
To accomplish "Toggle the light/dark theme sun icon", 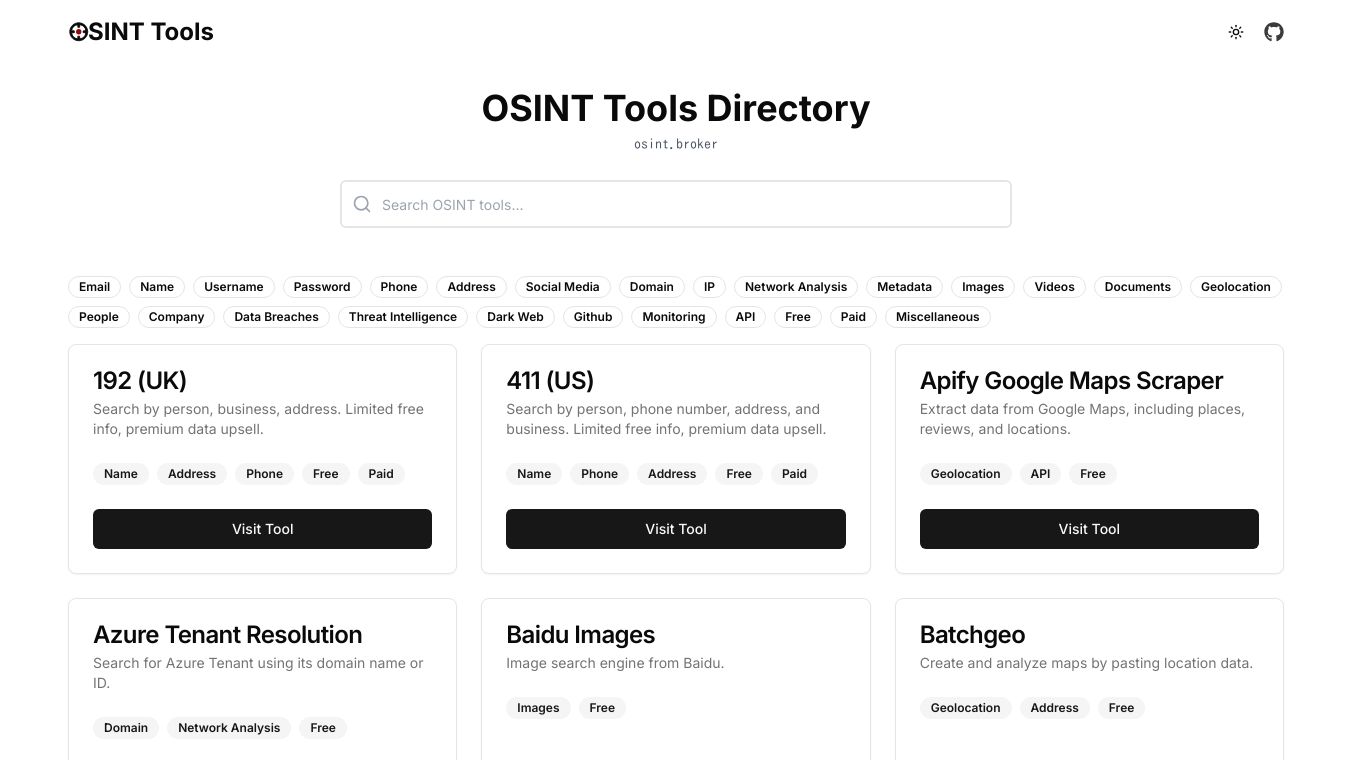I will pos(1236,32).
